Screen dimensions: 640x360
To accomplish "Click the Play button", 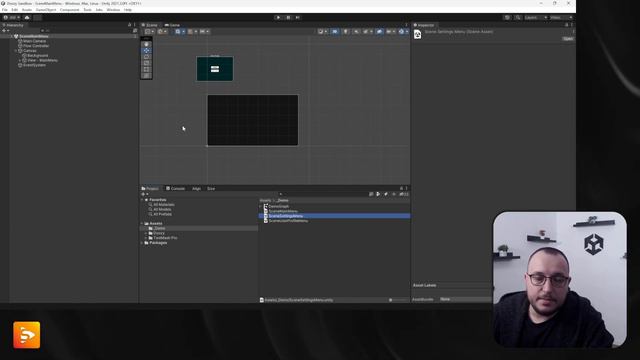I will pyautogui.click(x=278, y=18).
